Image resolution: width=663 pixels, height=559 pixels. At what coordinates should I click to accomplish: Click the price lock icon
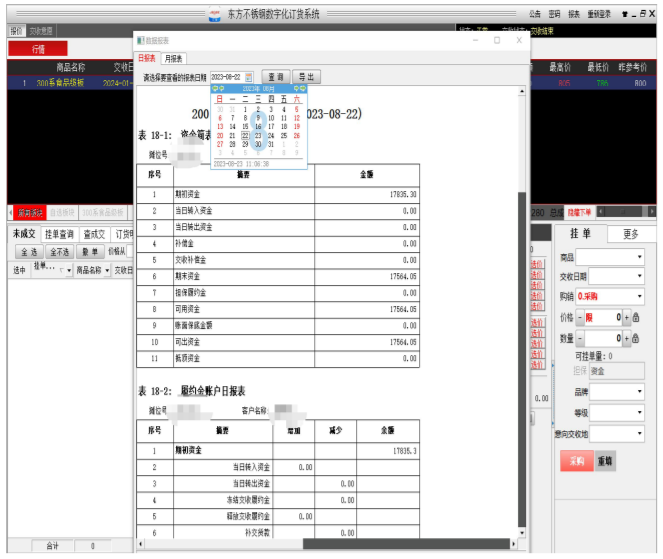[x=636, y=318]
